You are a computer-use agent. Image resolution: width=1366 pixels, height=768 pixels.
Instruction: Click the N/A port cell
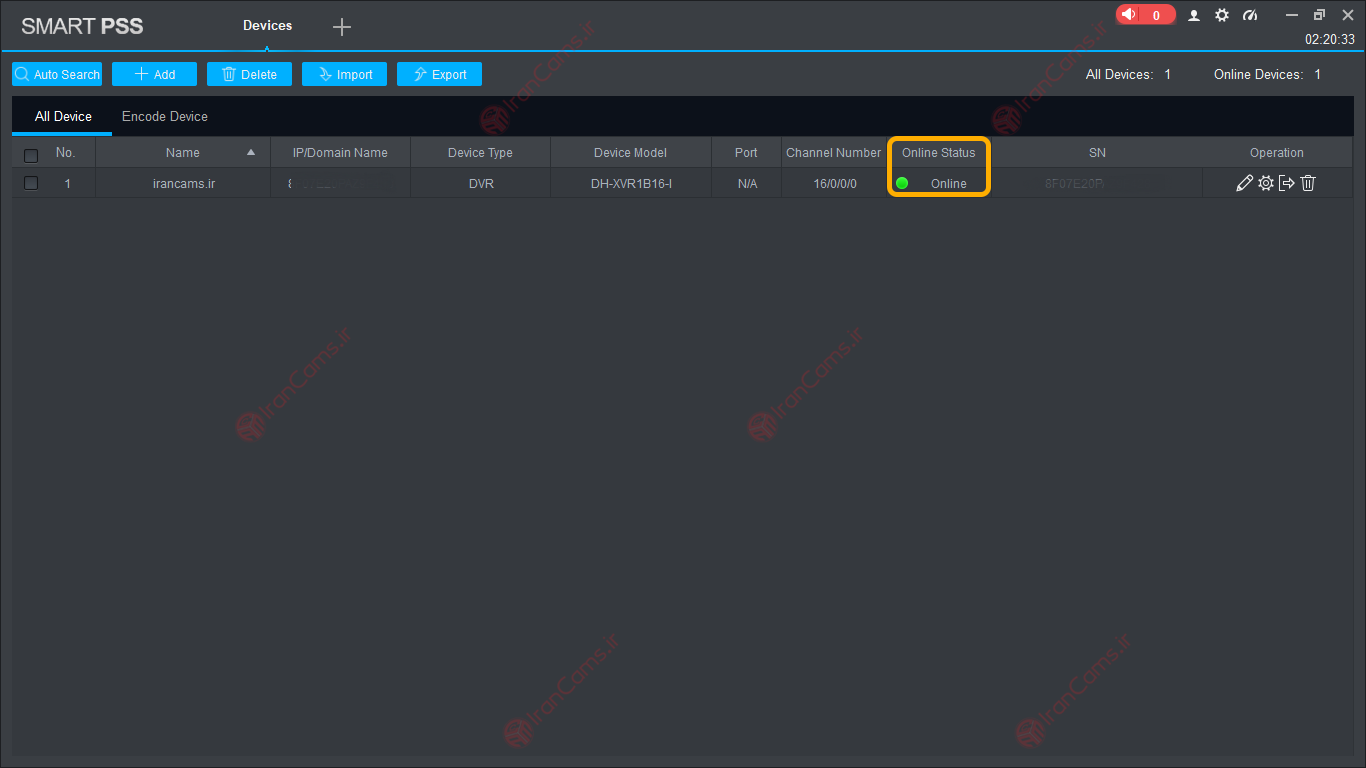(746, 183)
